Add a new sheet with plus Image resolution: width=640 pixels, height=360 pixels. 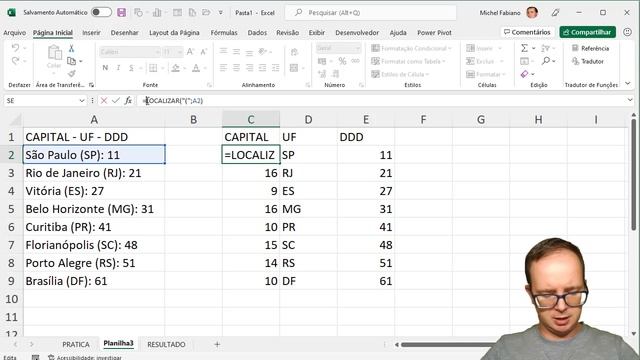click(x=217, y=344)
